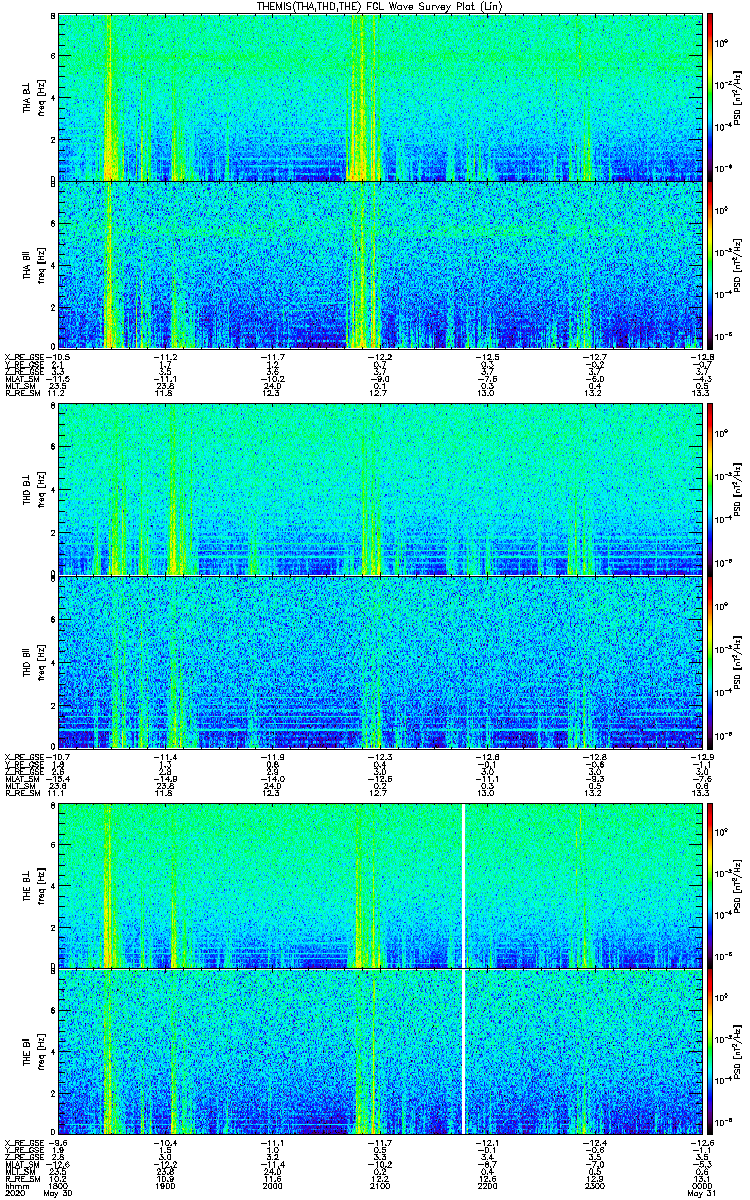Click THD X_RE_GSE value -11.9
This screenshot has height=1200, width=750.
272,756
